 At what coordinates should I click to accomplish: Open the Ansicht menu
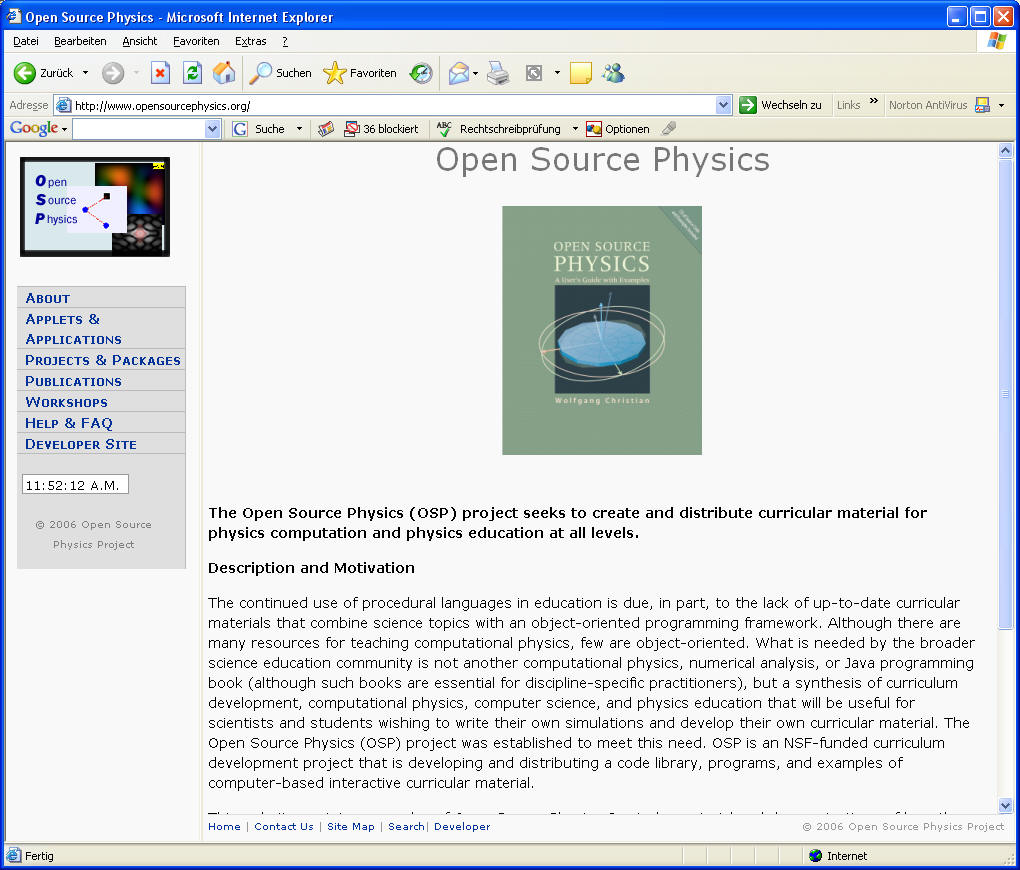pos(140,41)
